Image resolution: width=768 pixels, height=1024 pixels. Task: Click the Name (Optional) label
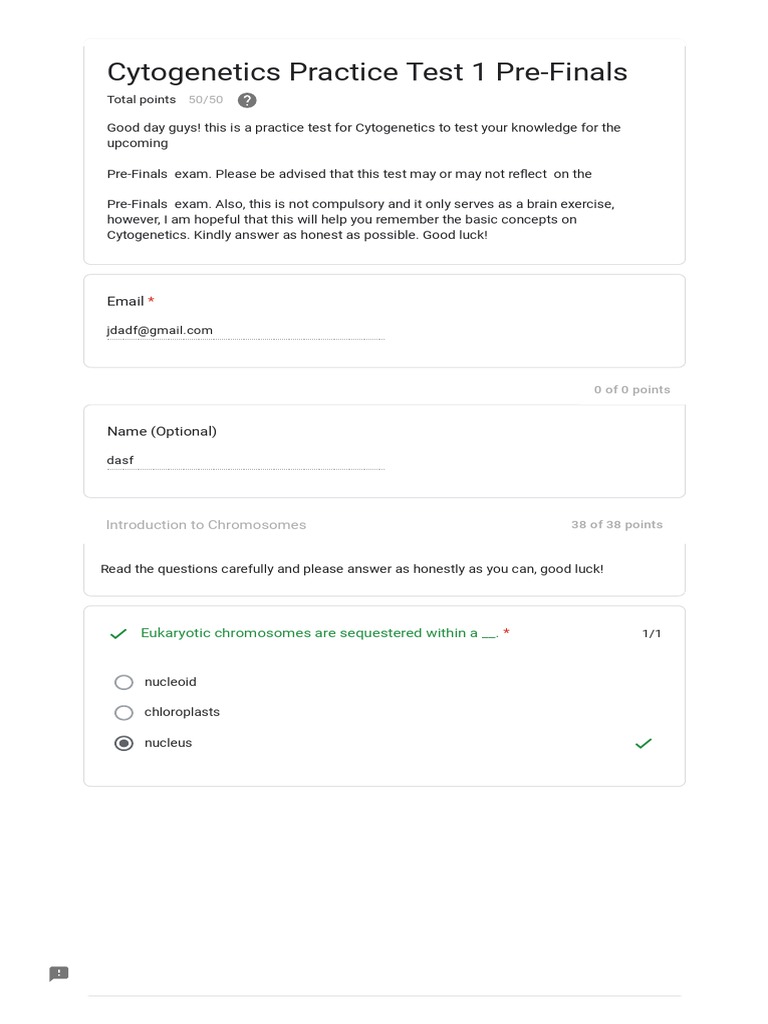coord(162,431)
